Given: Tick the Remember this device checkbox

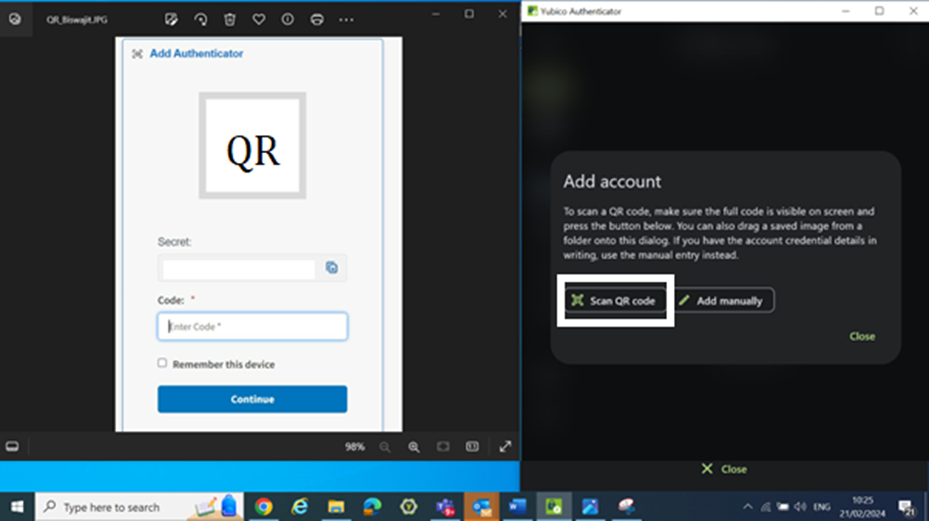Looking at the screenshot, I should click(x=162, y=363).
